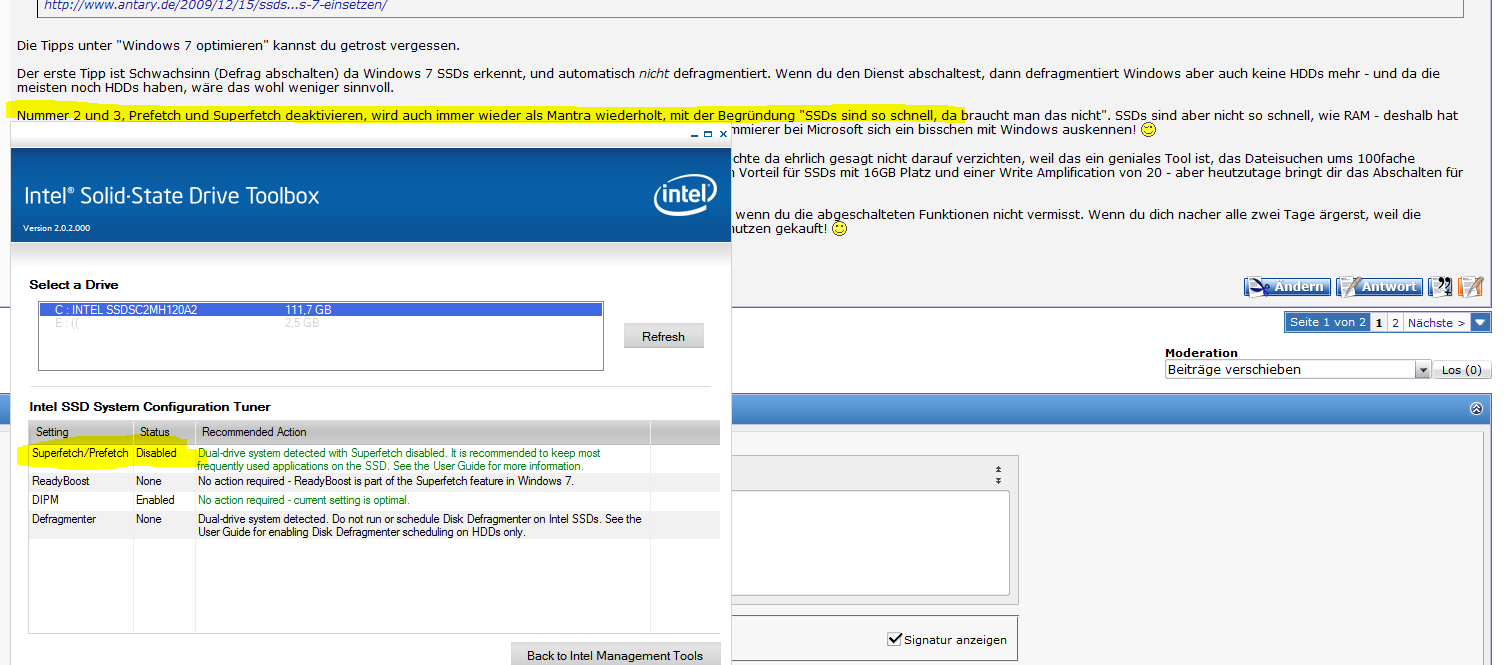The image size is (1505, 665).
Task: Select drive C: INTEL SSDSC2MH120A2
Action: click(x=321, y=310)
